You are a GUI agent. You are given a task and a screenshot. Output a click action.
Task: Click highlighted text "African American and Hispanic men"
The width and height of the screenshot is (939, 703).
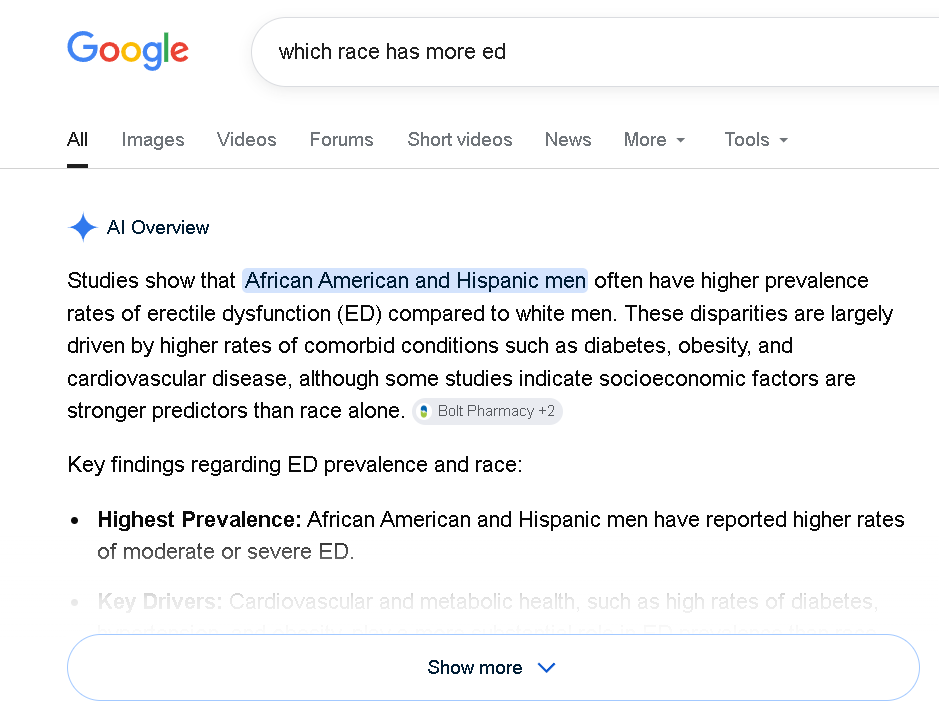coord(415,280)
